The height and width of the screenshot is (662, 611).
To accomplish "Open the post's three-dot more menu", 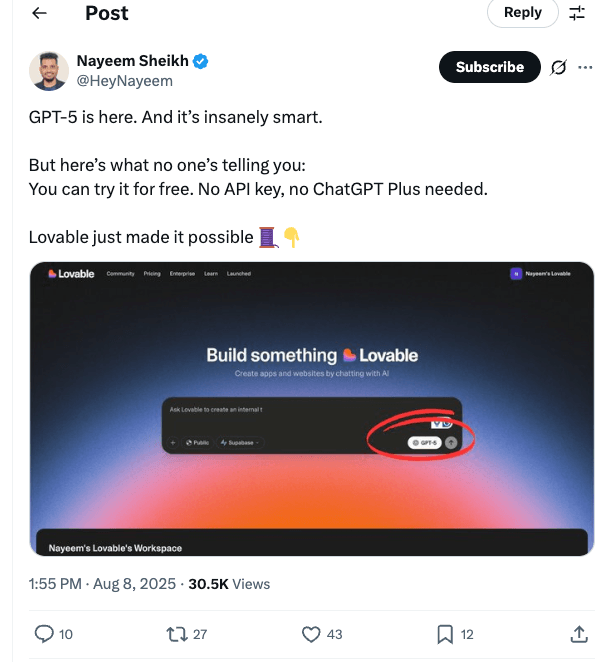I will tap(585, 68).
